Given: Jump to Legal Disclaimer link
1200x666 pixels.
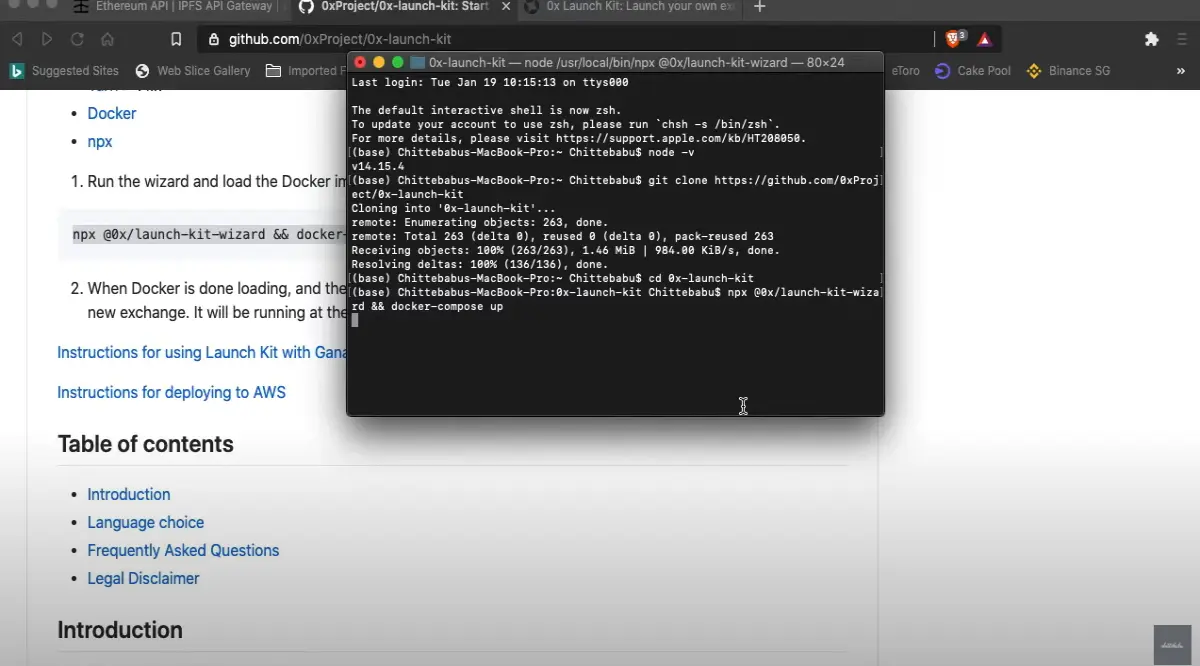Looking at the screenshot, I should (143, 578).
